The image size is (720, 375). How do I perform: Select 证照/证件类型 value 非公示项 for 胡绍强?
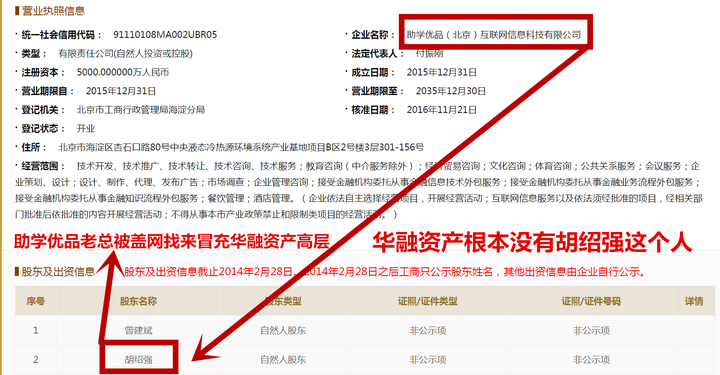coord(428,359)
